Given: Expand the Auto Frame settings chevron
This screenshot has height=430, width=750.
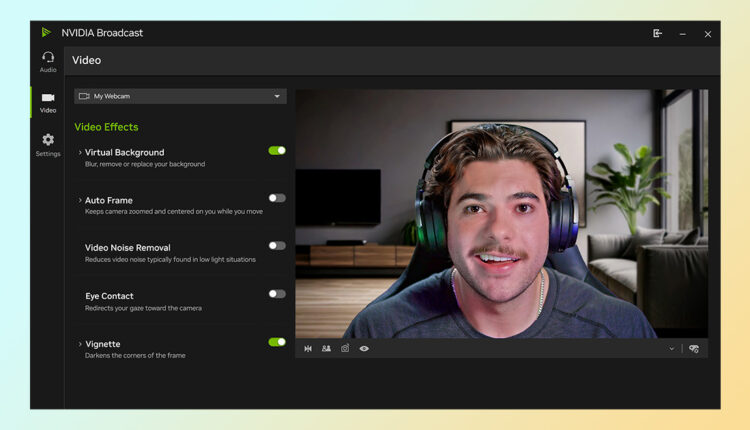Looking at the screenshot, I should (x=80, y=200).
